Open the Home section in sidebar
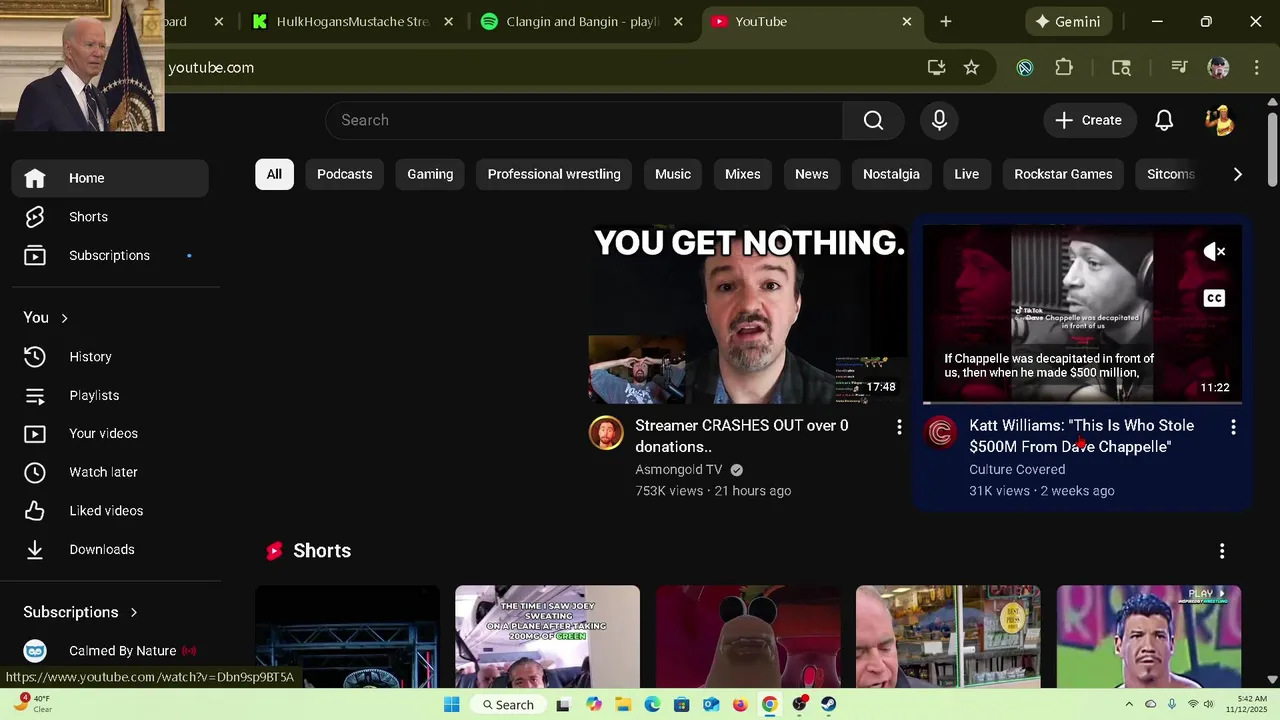This screenshot has width=1280, height=720. (110, 178)
